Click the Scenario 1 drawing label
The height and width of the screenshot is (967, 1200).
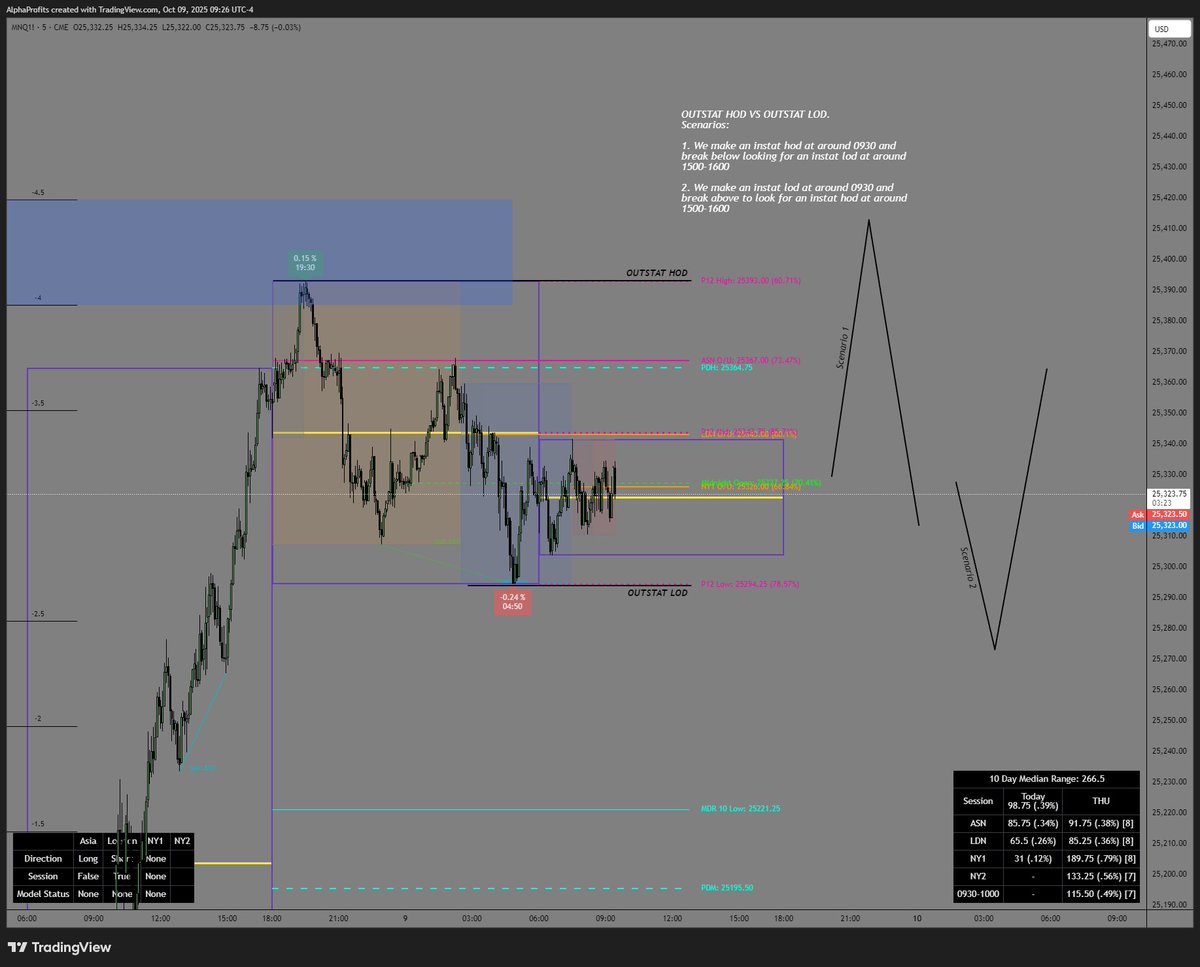pos(842,348)
